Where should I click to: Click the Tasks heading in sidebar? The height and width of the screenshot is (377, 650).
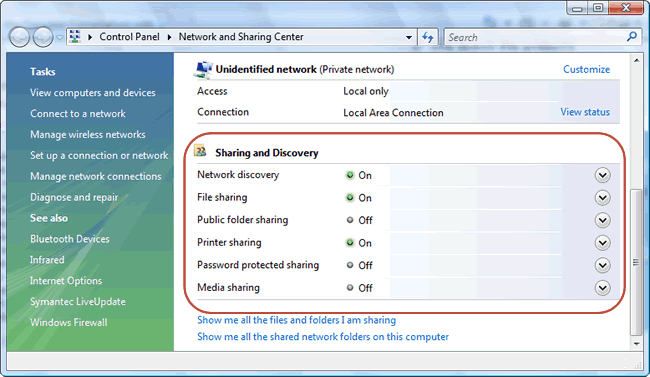tap(43, 72)
